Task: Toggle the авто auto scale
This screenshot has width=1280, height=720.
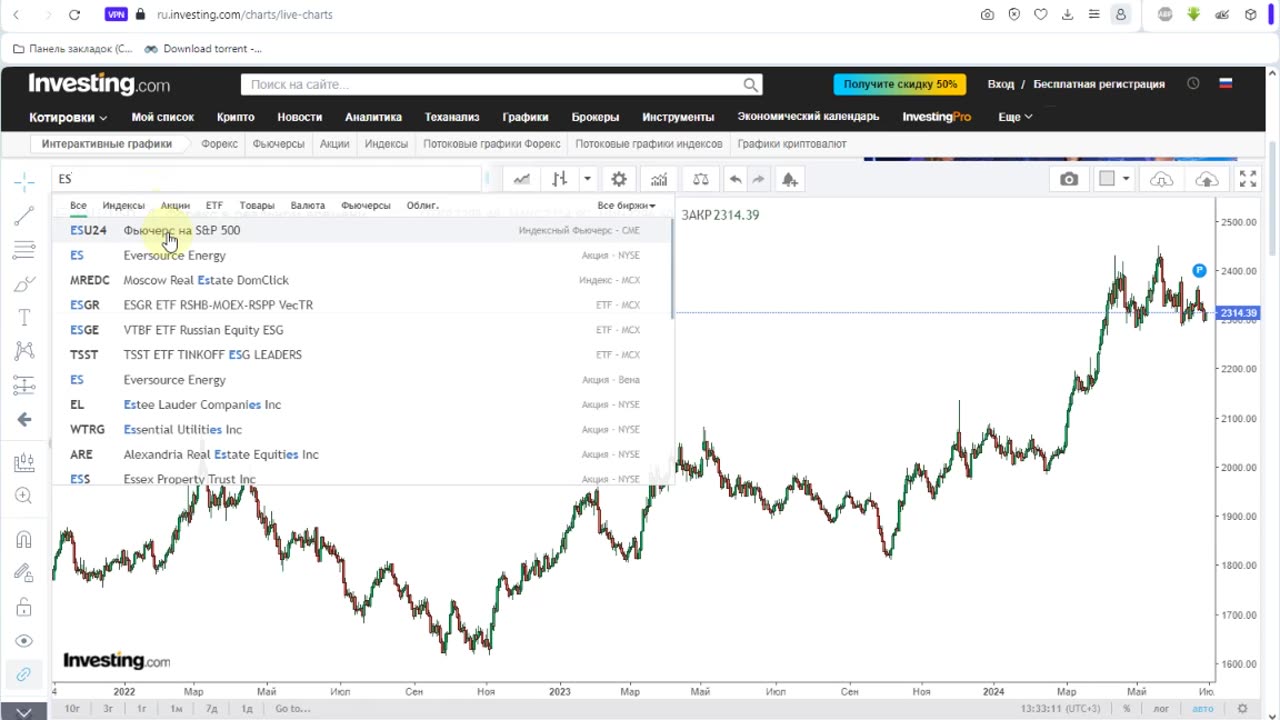Action: tap(1202, 709)
